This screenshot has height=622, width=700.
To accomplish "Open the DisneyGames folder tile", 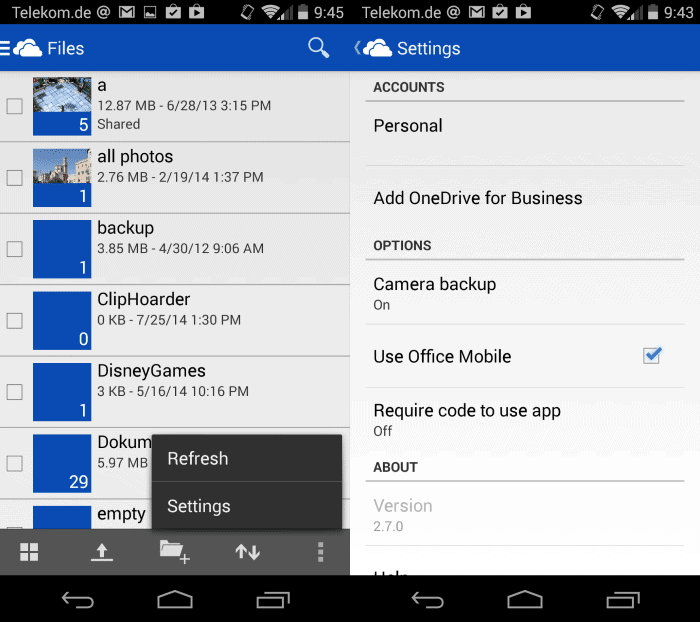I will click(x=62, y=392).
